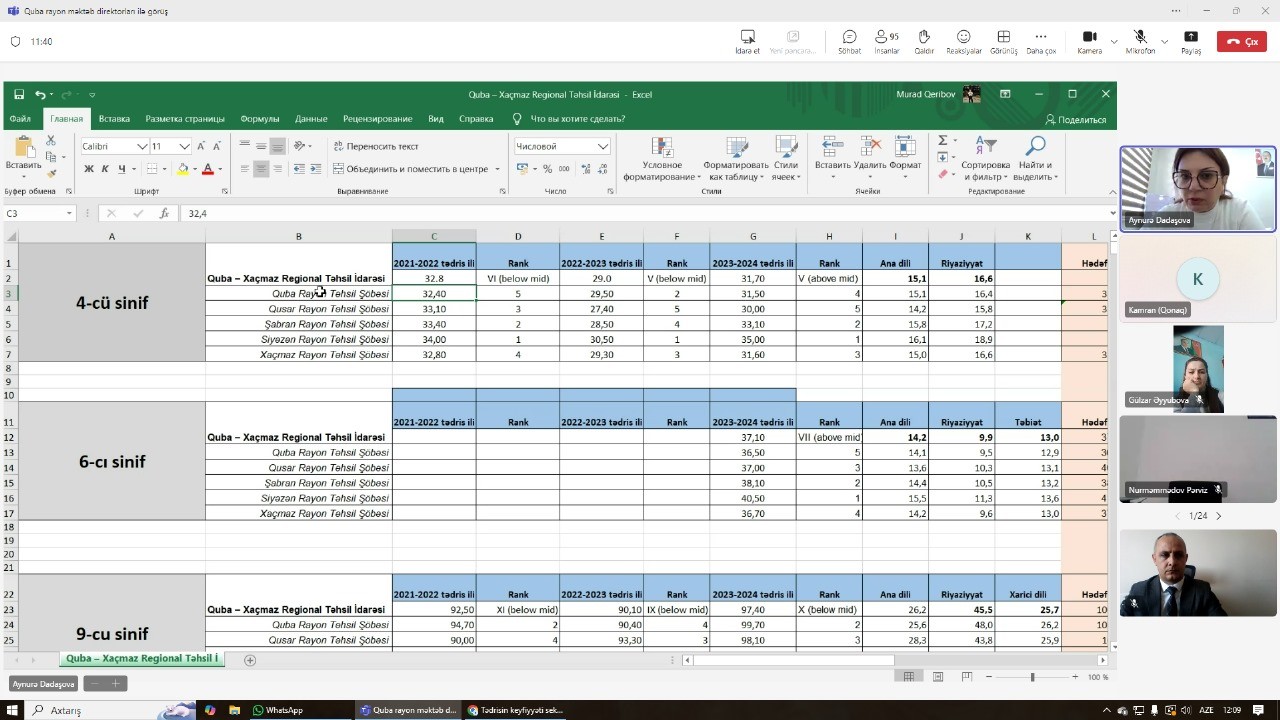
Task: Toggle the Kamera on or off
Action: coord(1089,41)
